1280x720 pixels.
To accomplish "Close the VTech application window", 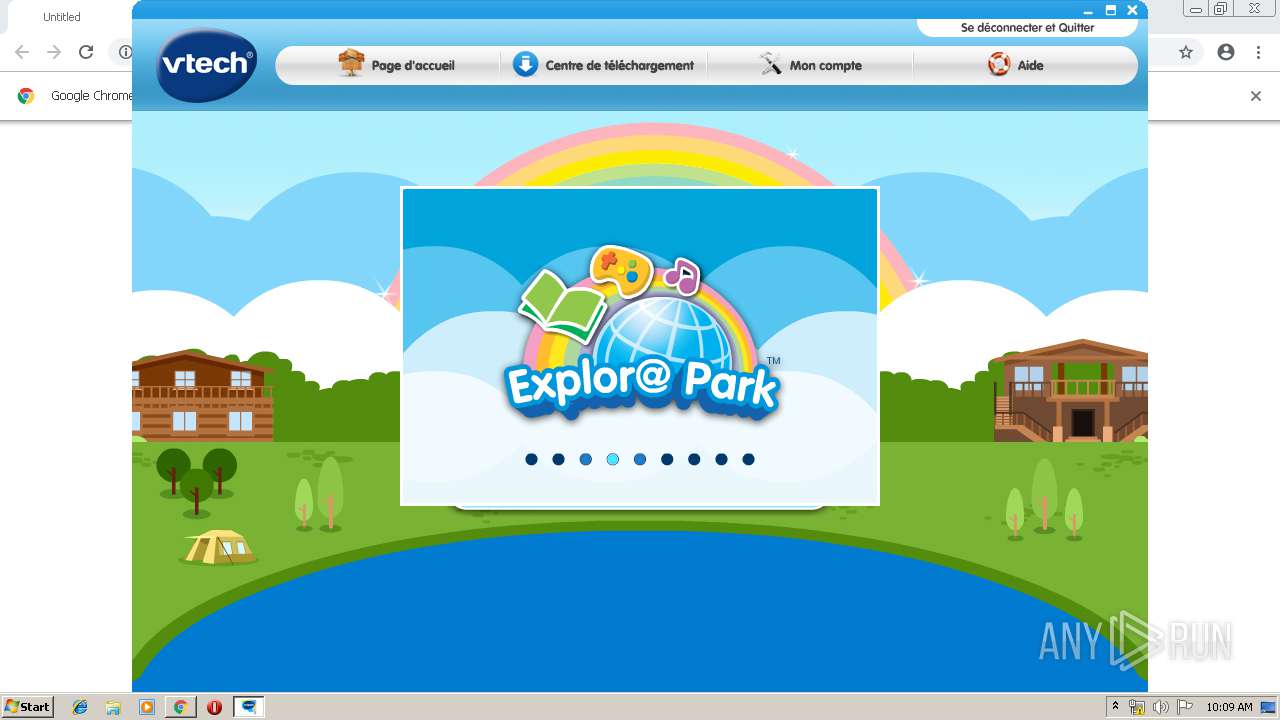I will tap(1132, 10).
